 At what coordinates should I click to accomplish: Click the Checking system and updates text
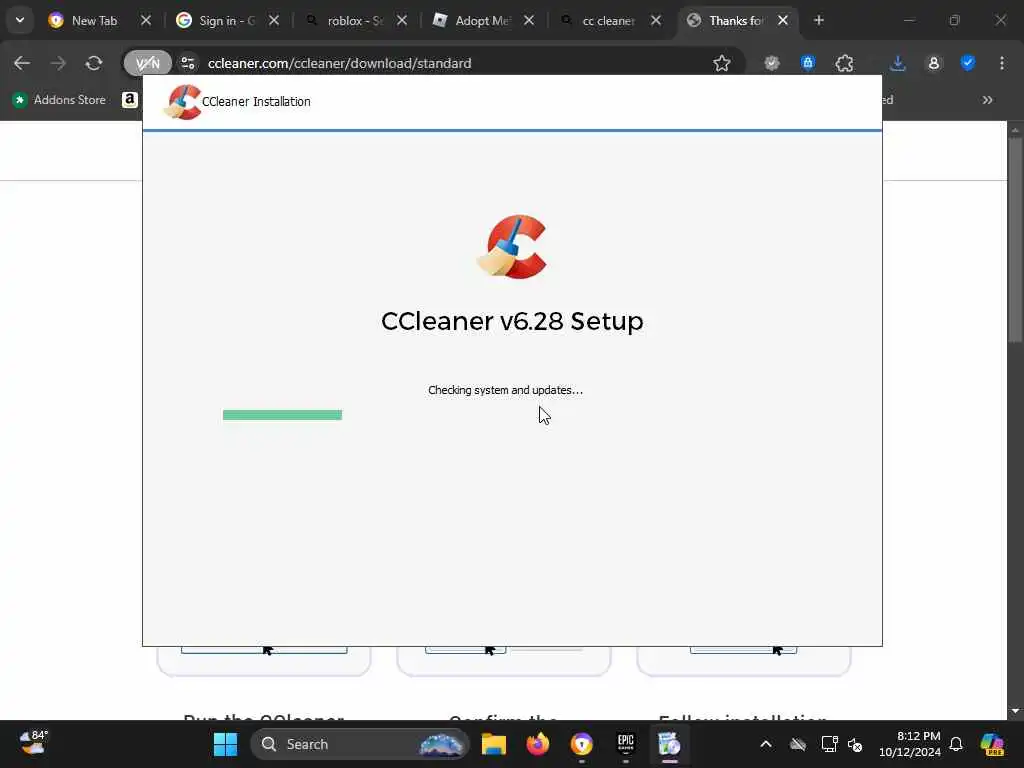tap(505, 390)
